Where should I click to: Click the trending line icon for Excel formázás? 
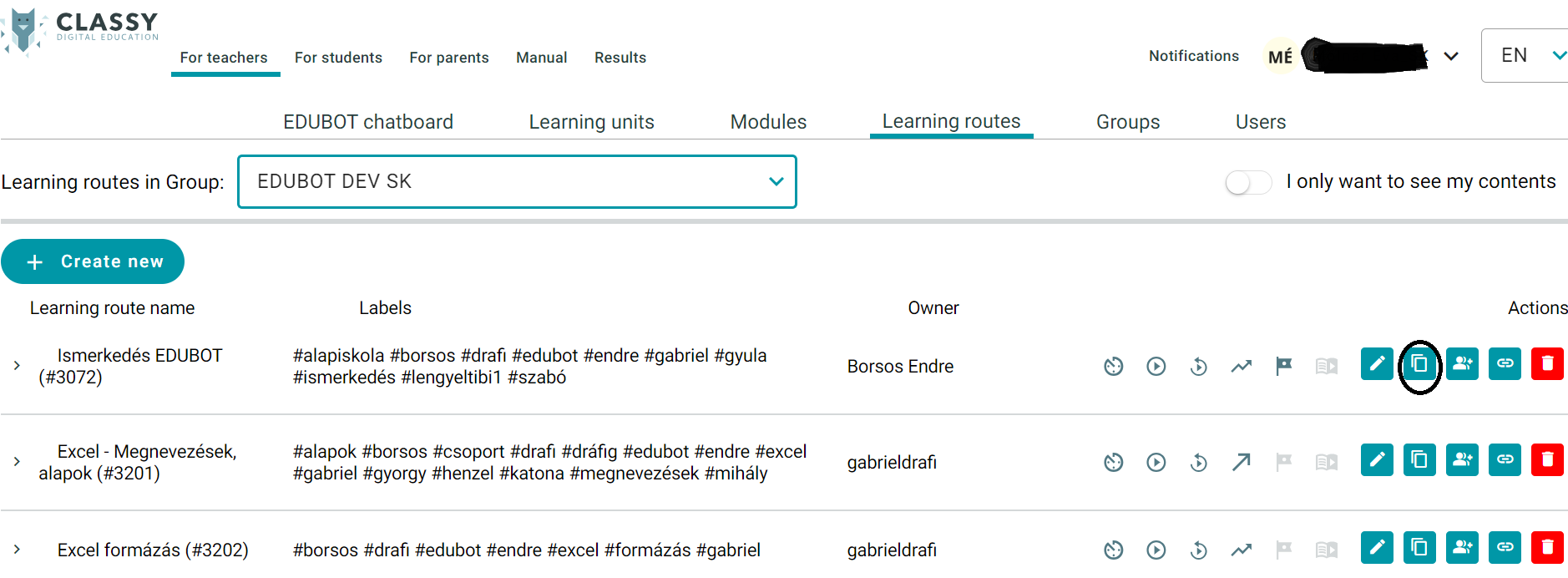[1242, 550]
